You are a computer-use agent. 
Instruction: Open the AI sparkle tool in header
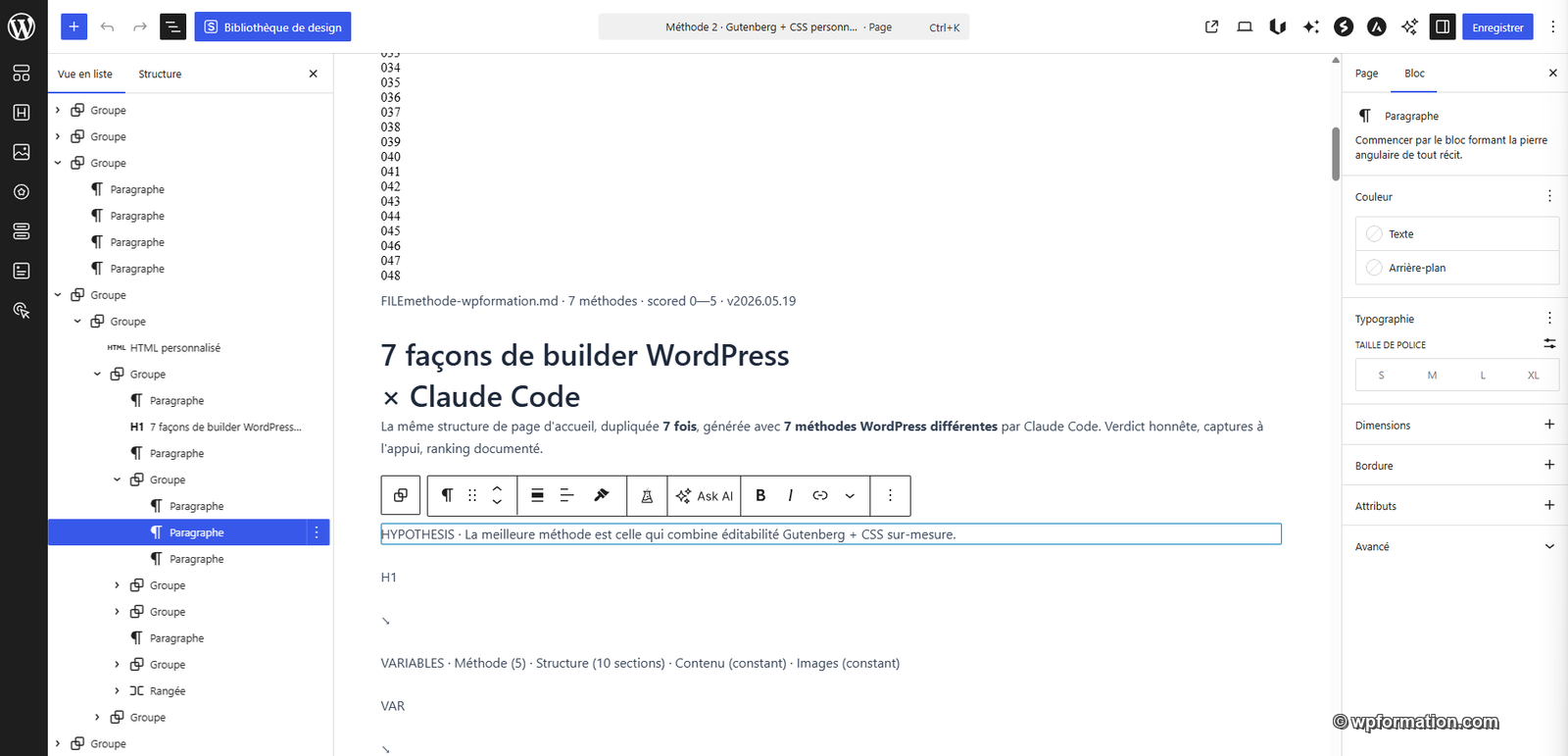[1310, 26]
